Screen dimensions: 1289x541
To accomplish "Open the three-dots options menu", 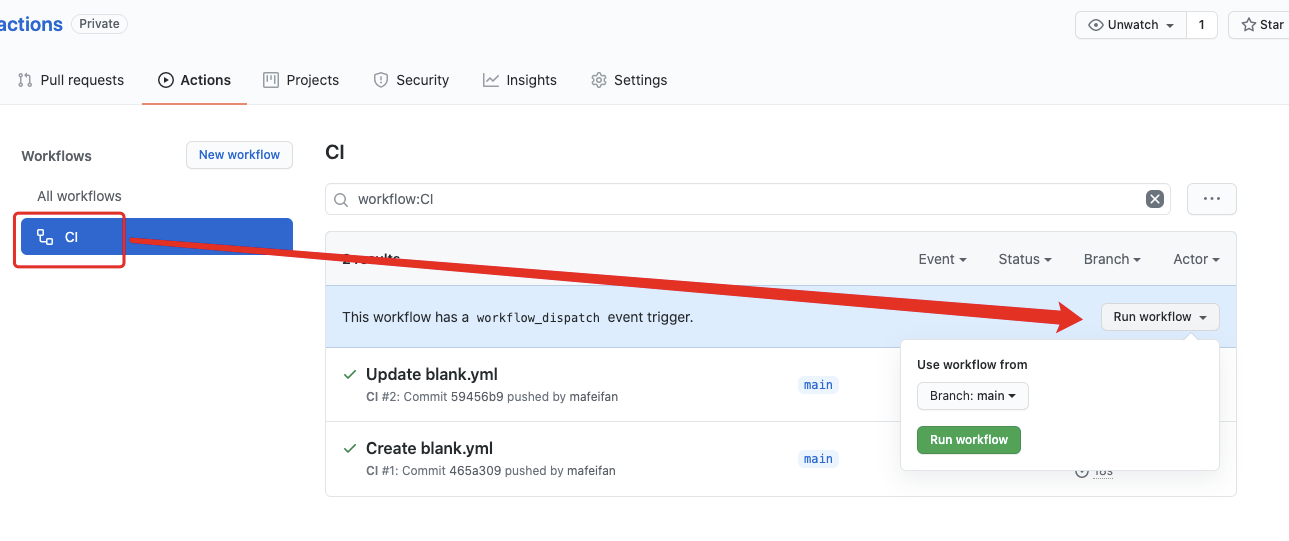I will tap(1212, 199).
